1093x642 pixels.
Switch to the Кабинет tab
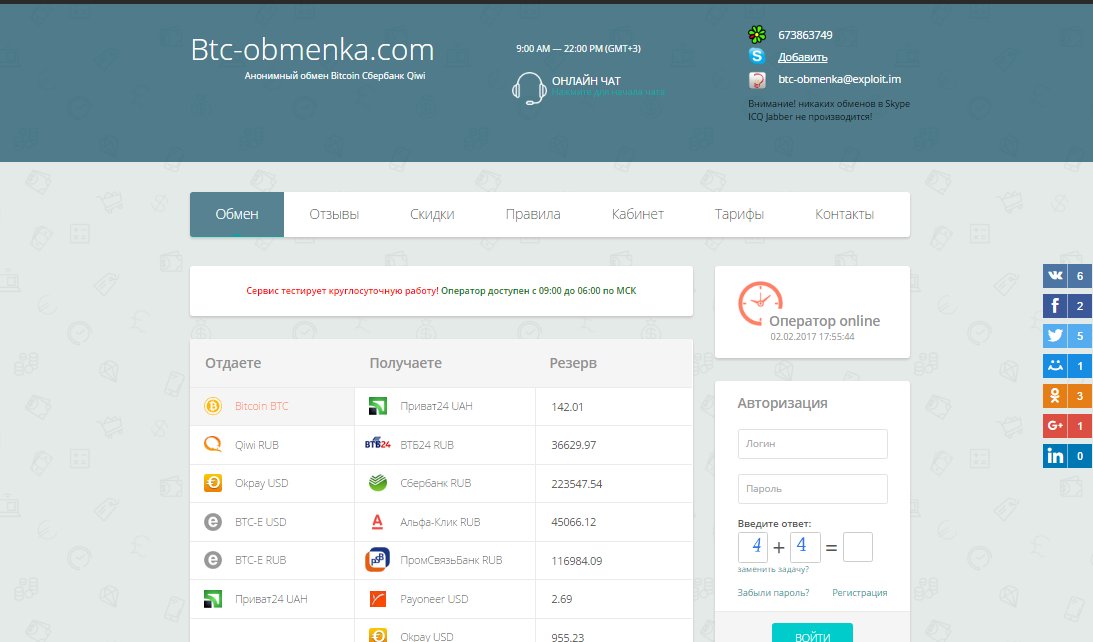638,214
